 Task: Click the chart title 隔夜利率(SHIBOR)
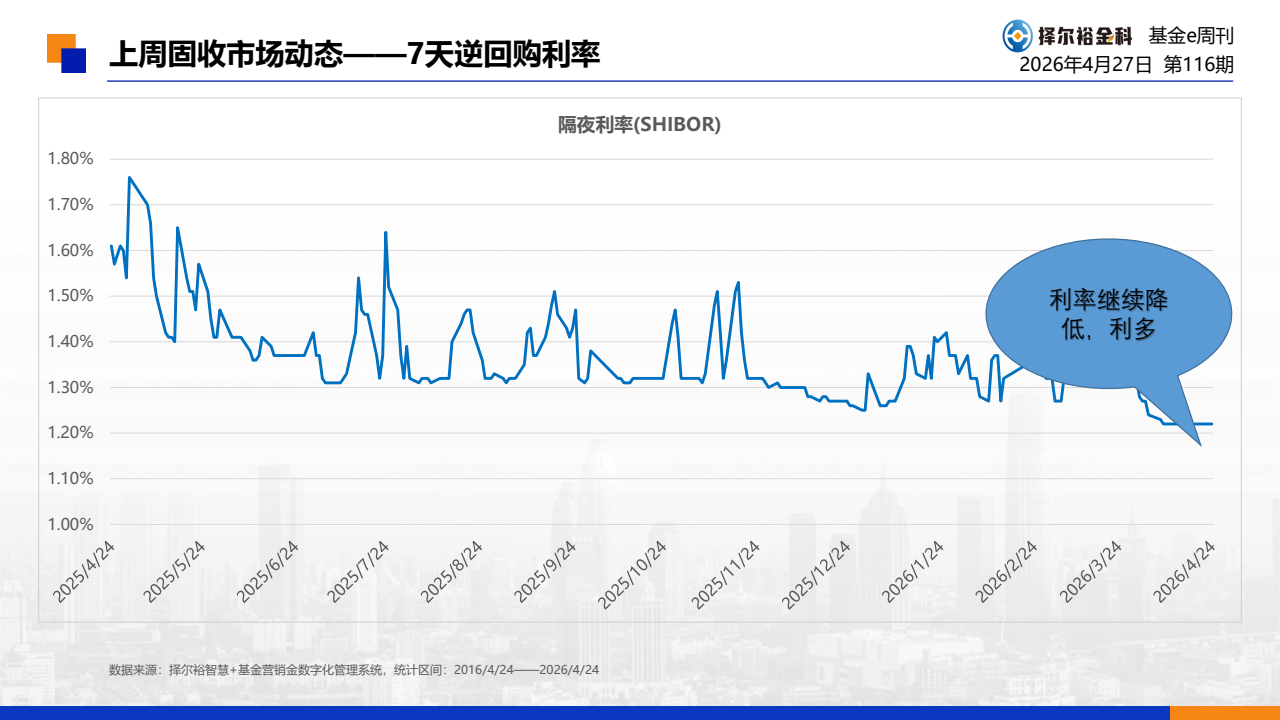639,125
